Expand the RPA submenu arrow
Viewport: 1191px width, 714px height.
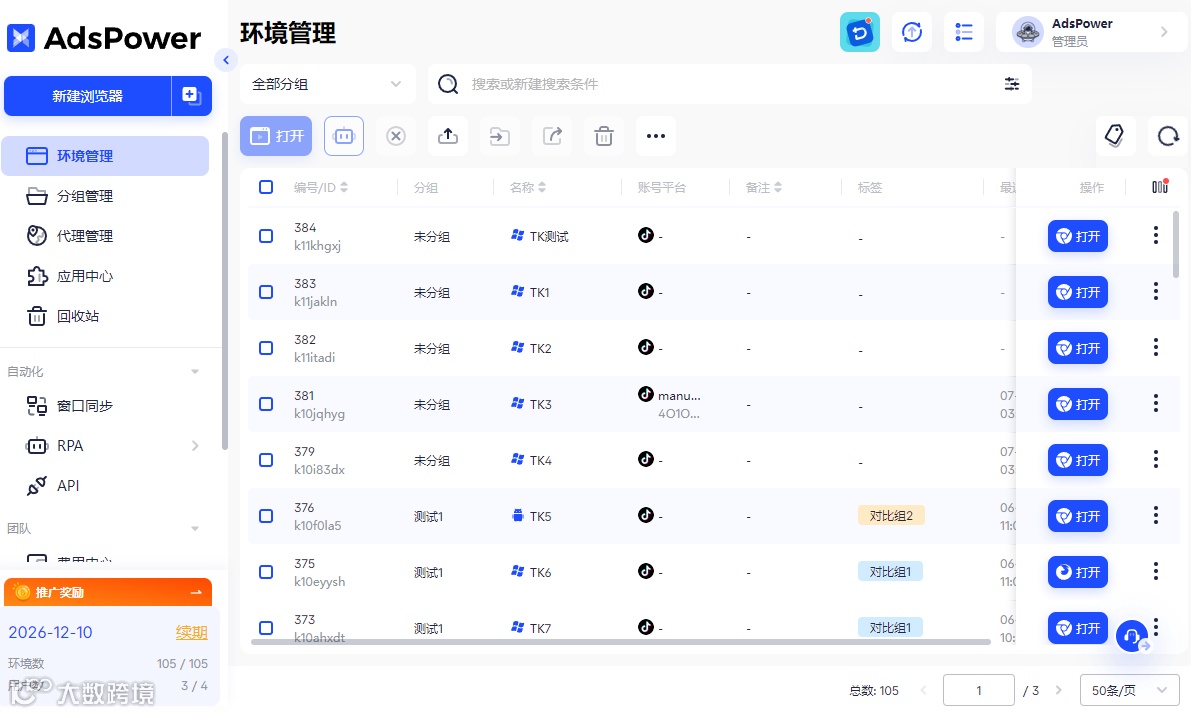coord(195,446)
